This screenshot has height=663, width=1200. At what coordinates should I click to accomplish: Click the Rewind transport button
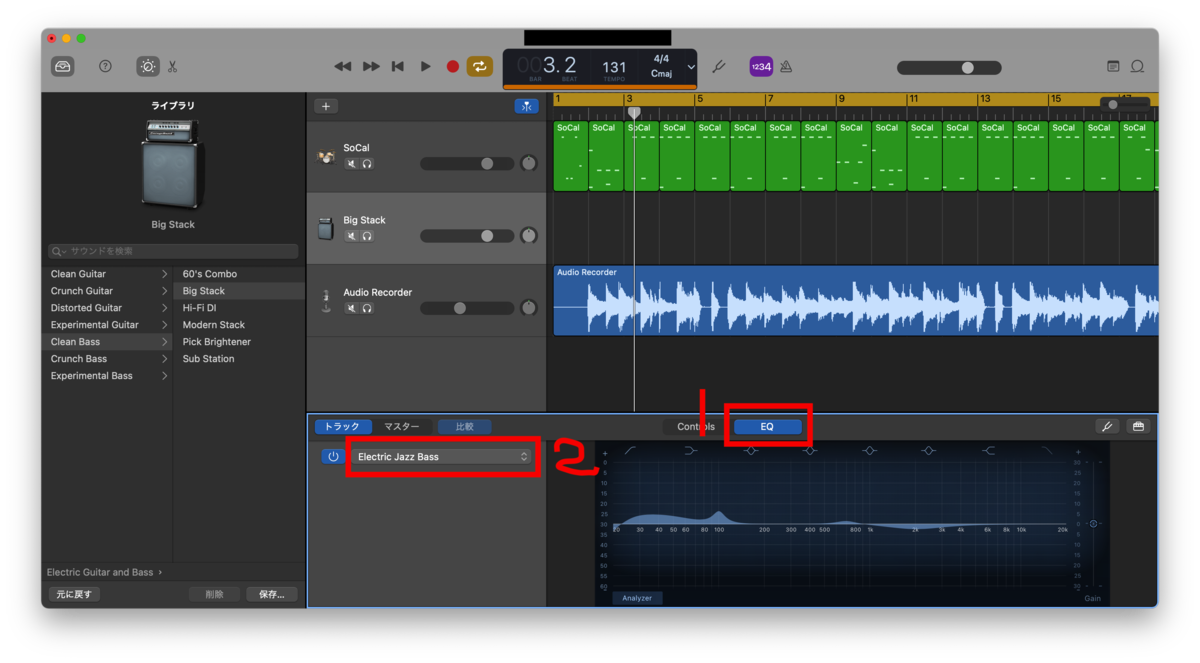343,66
